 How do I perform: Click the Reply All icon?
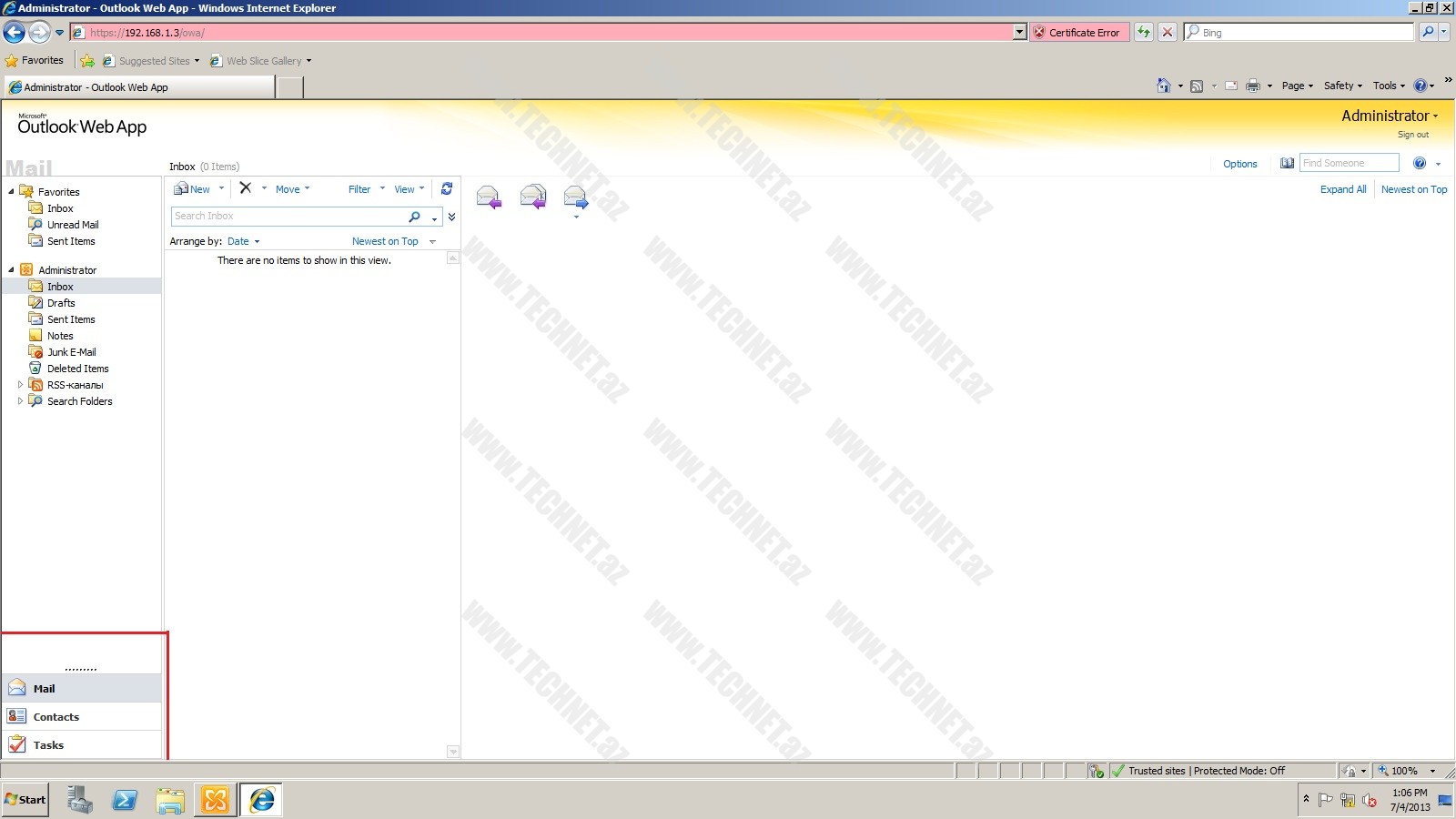click(x=532, y=197)
